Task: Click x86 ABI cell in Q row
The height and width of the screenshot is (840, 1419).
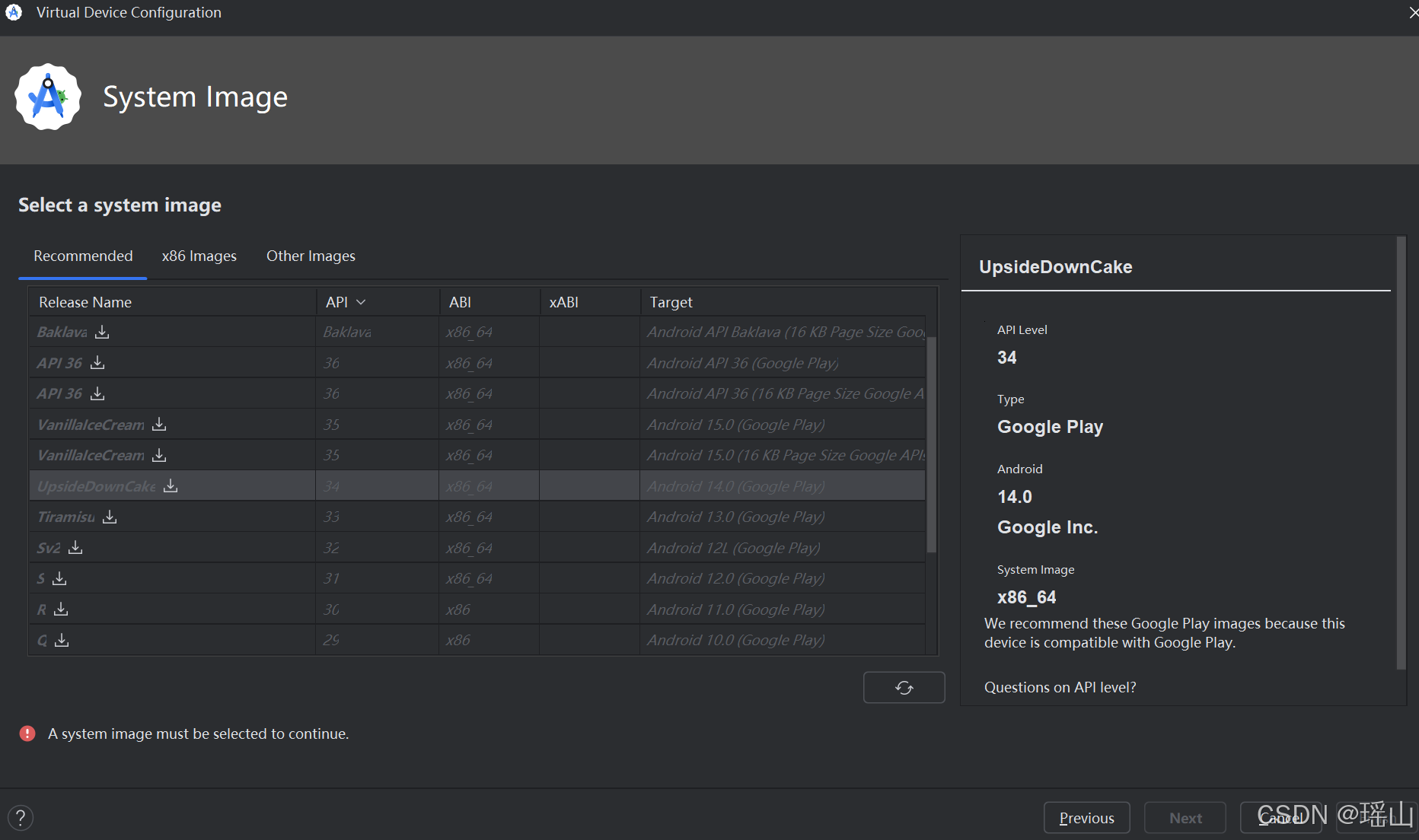Action: pyautogui.click(x=489, y=640)
